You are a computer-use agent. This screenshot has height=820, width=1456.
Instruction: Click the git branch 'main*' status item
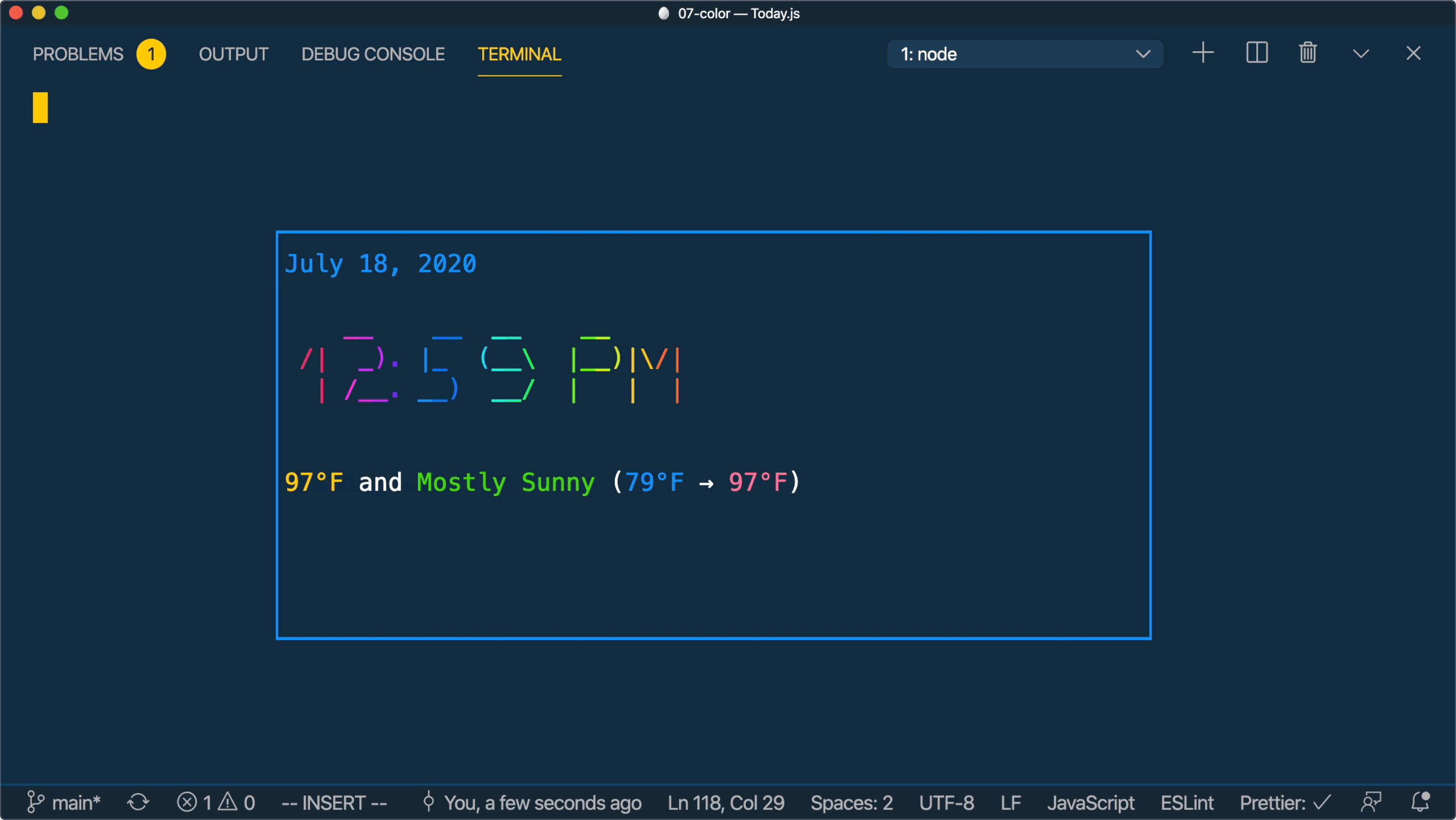(63, 802)
